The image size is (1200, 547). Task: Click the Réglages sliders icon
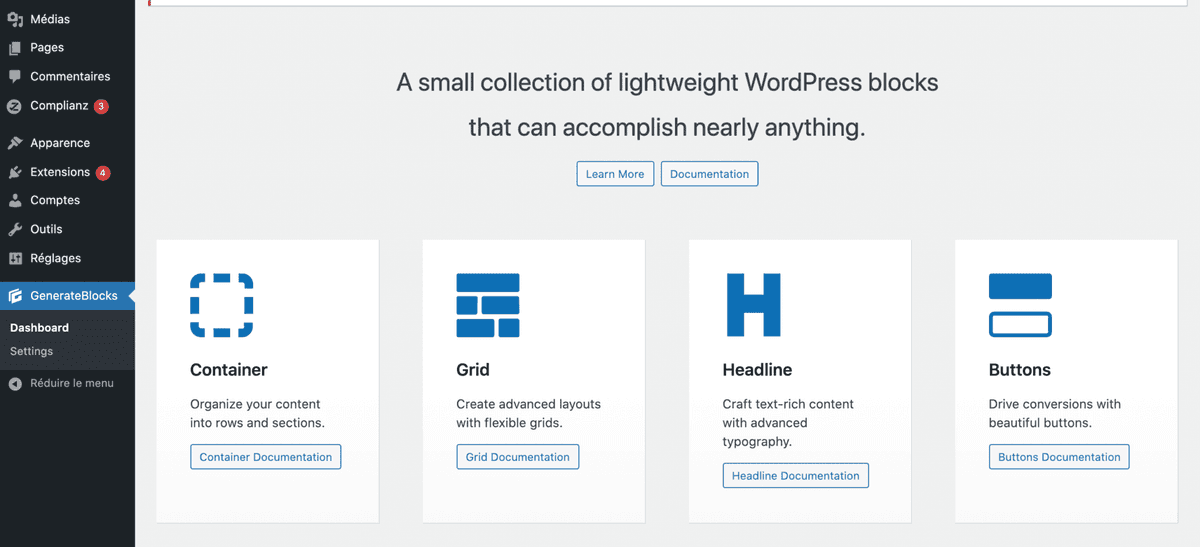pos(15,258)
